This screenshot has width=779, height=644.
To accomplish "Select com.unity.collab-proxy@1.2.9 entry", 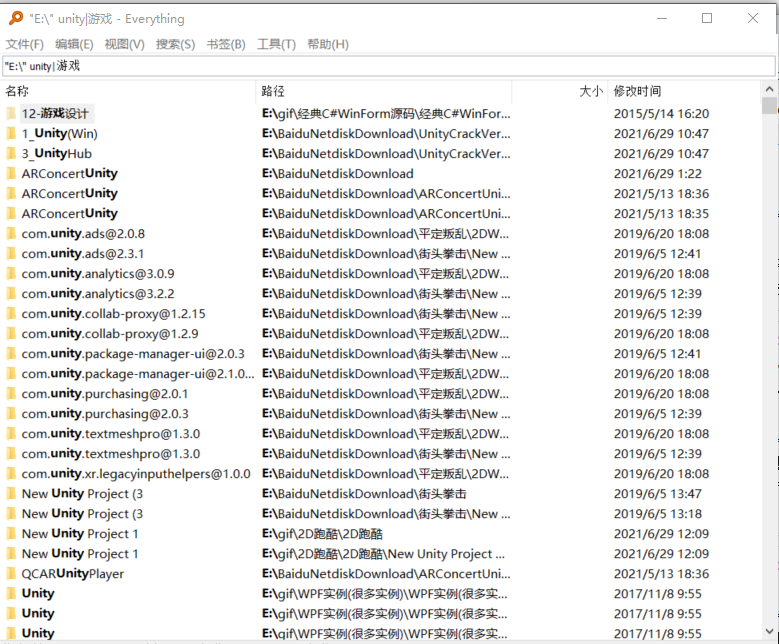I will point(110,334).
